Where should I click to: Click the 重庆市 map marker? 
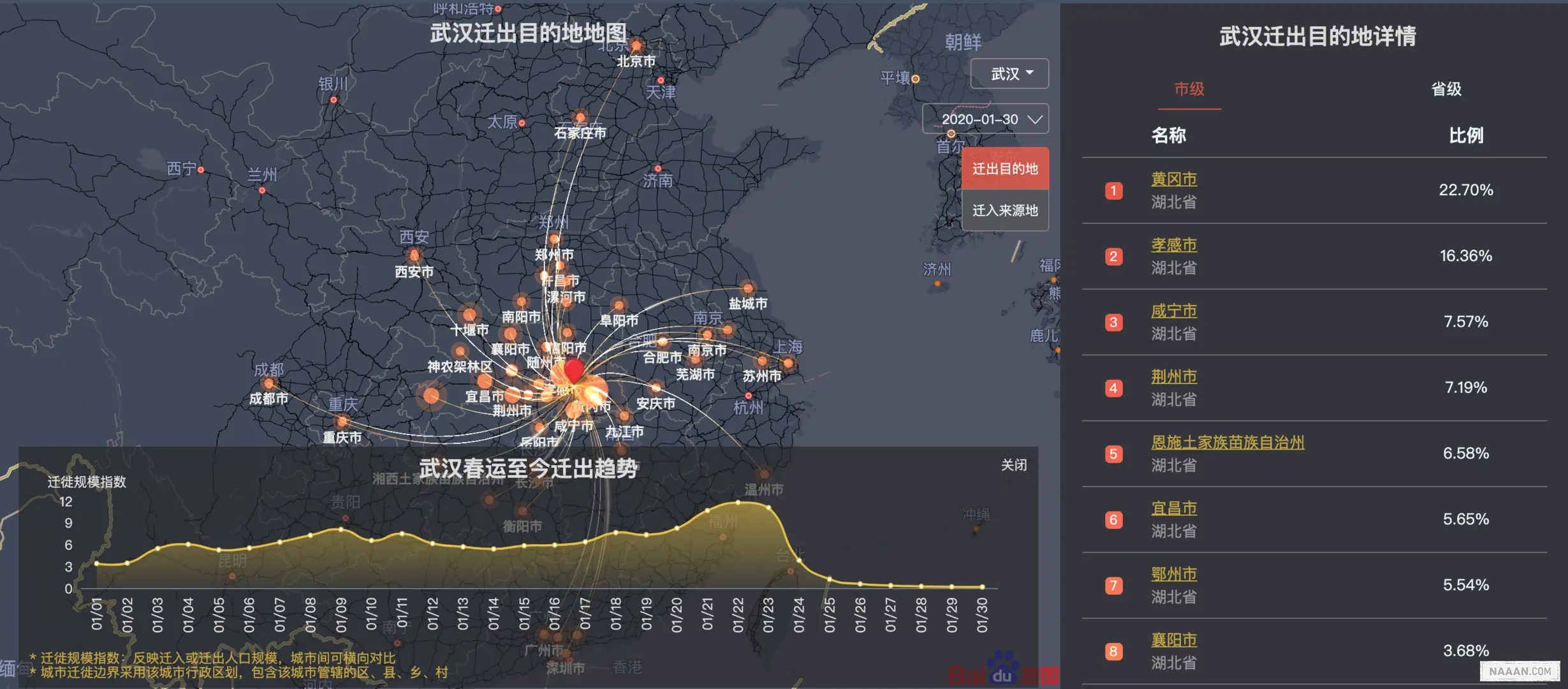click(342, 421)
